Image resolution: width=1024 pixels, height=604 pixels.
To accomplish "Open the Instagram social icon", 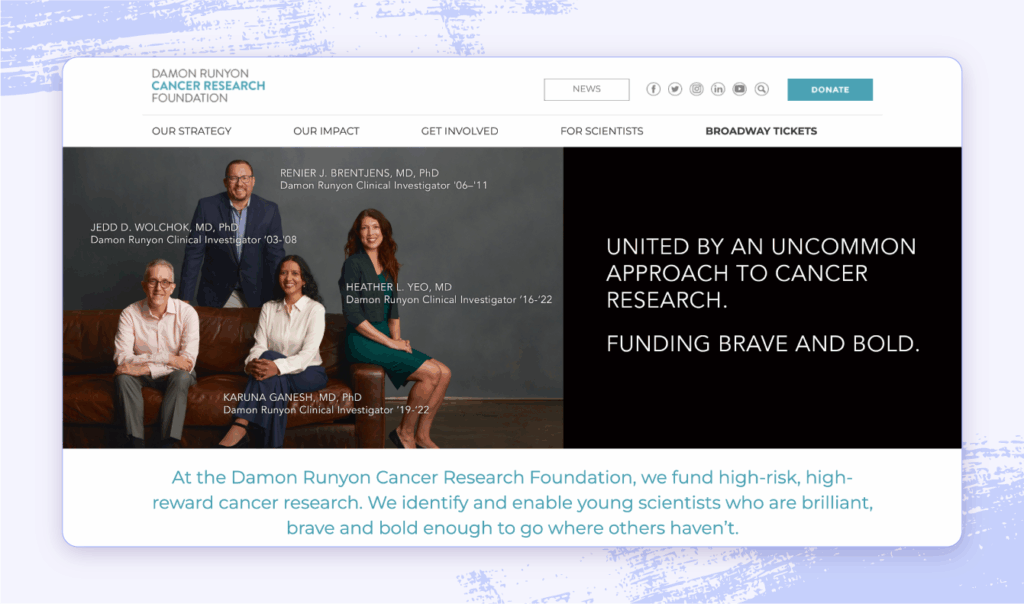I will click(x=696, y=89).
